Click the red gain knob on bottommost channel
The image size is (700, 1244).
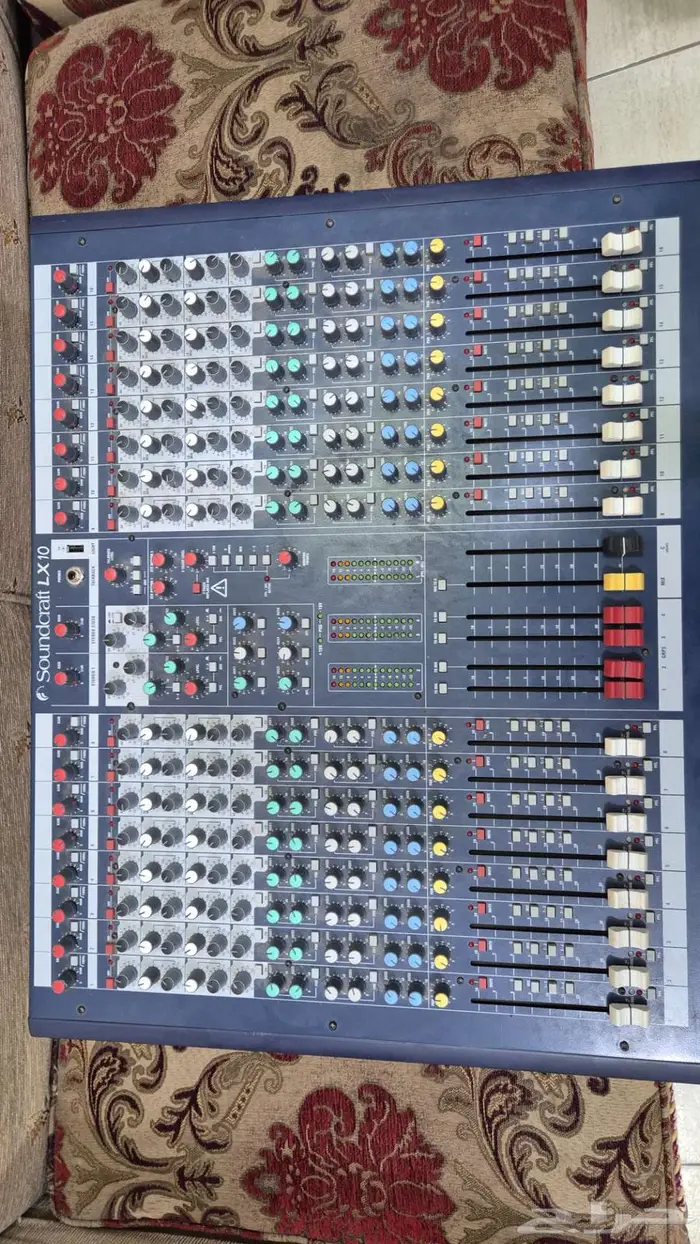click(x=59, y=986)
